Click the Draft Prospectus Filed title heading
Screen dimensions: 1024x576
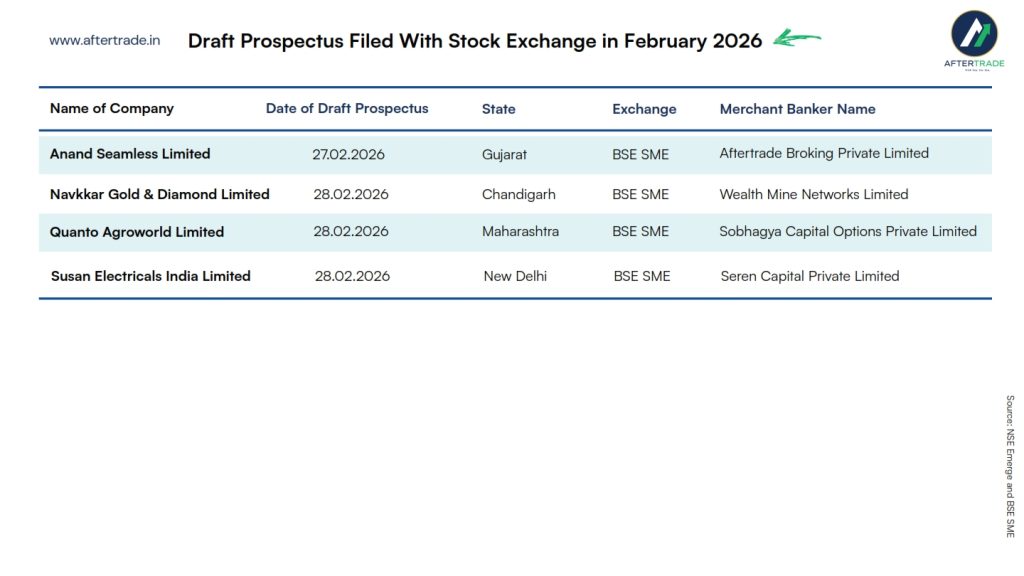point(475,41)
